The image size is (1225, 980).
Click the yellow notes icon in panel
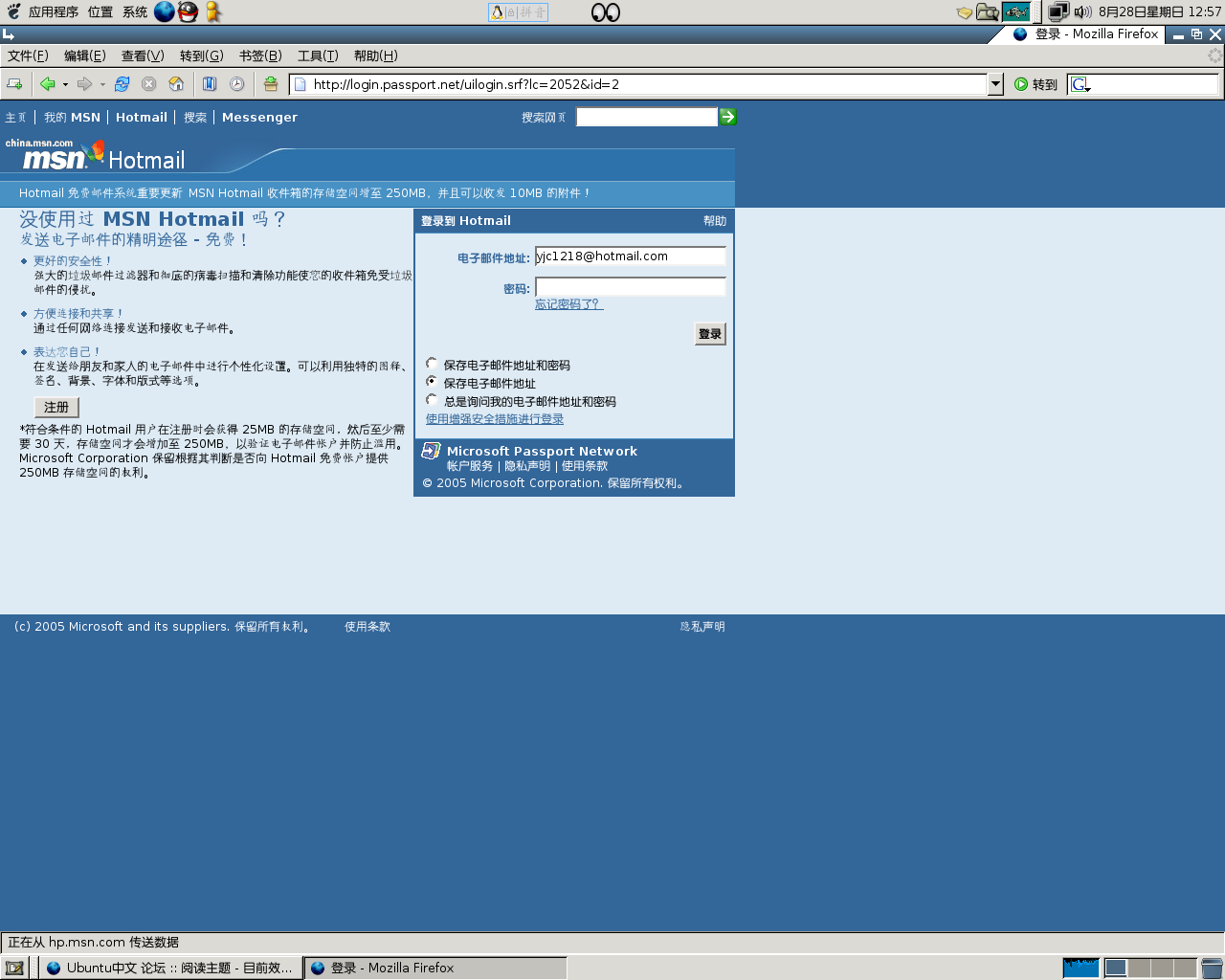[x=965, y=12]
